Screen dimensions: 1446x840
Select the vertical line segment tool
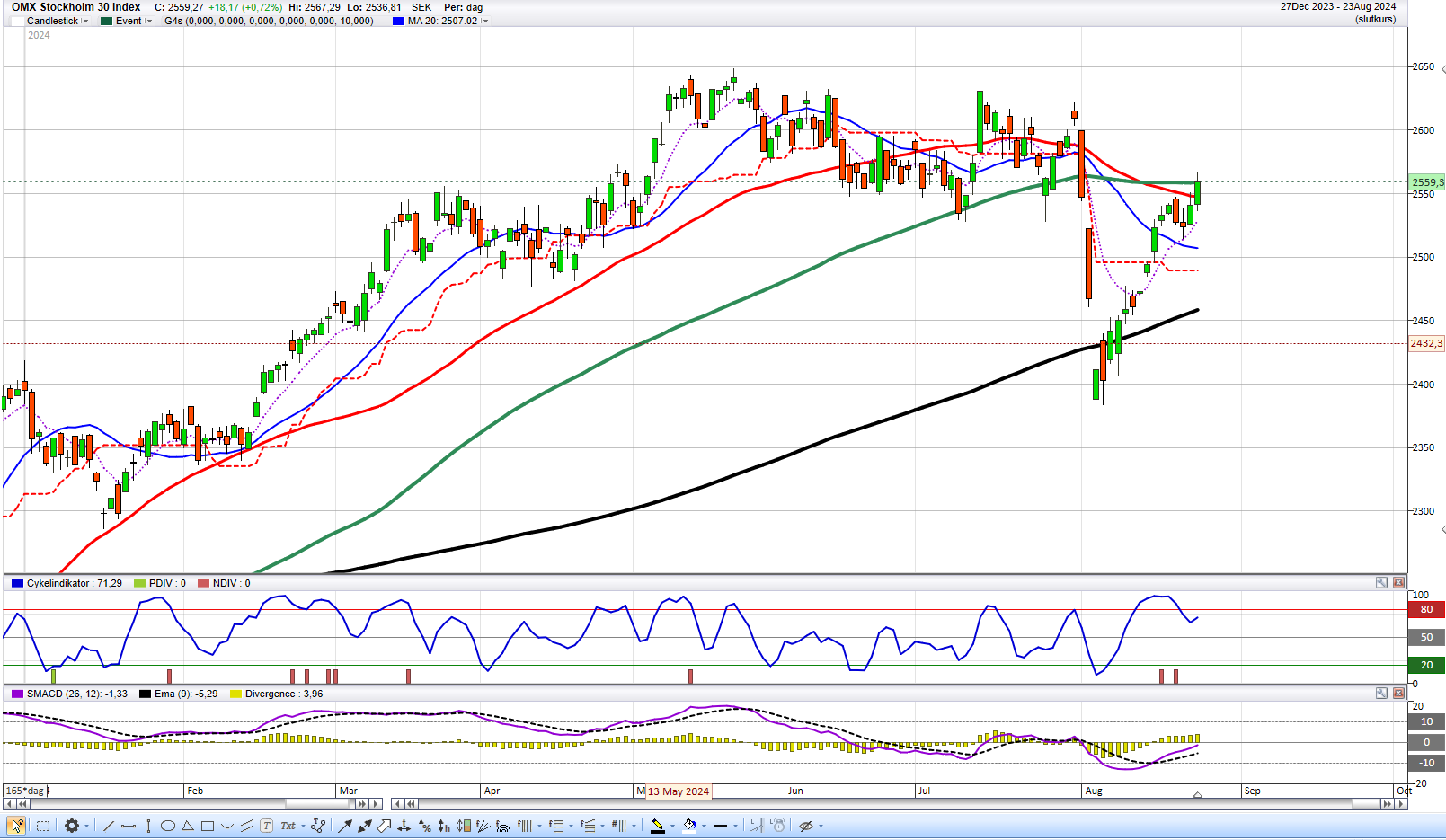tap(149, 826)
